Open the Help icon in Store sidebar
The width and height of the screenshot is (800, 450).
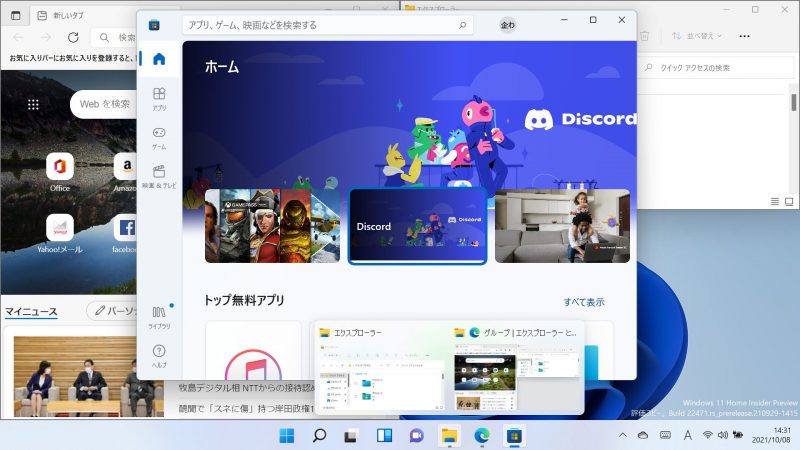tap(159, 355)
